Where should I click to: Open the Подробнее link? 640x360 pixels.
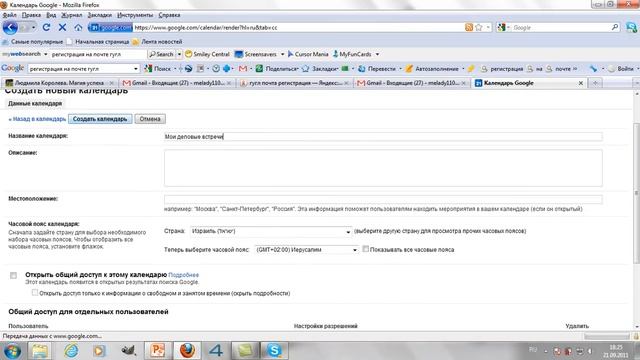tap(184, 275)
